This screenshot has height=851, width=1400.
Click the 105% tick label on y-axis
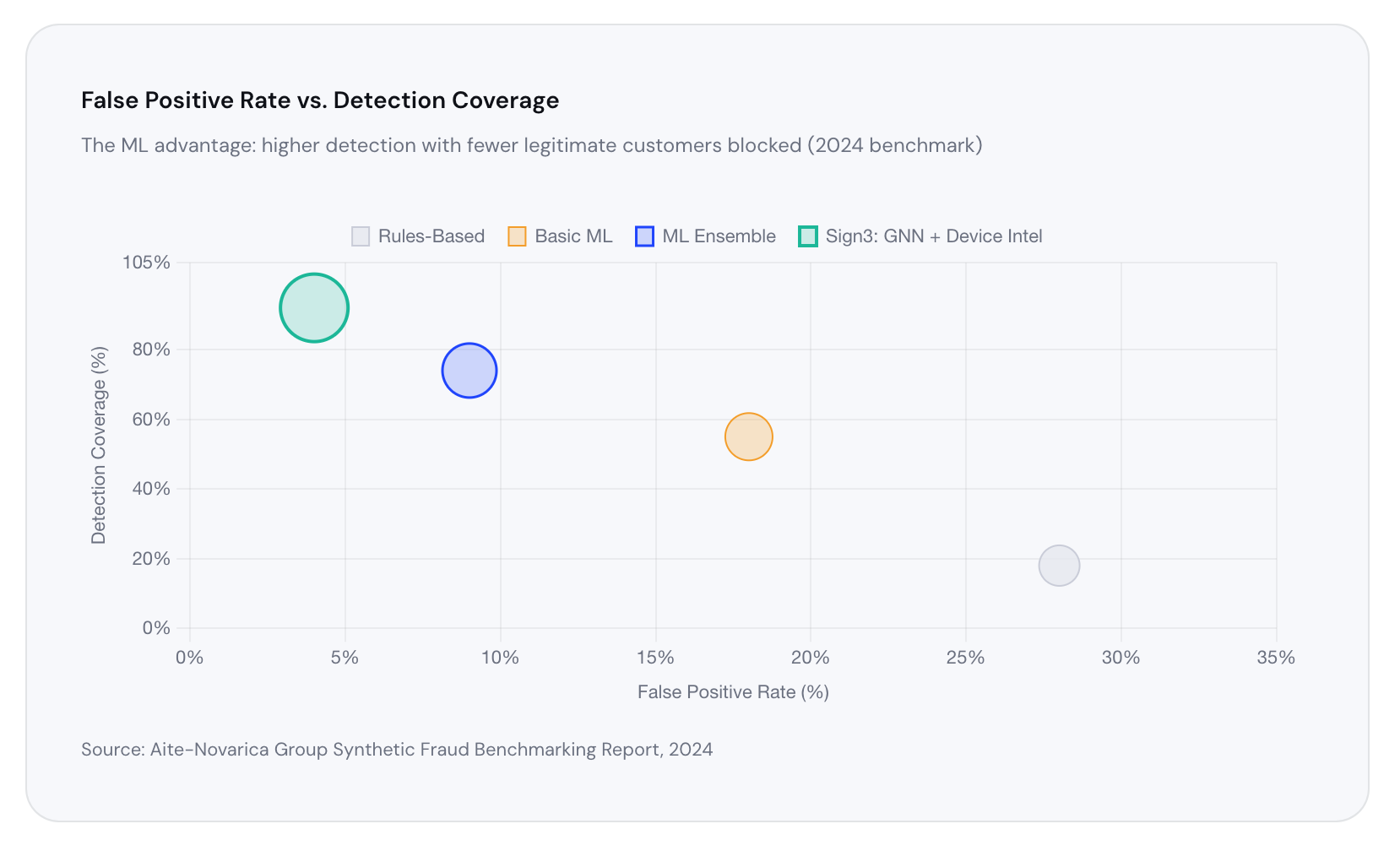coord(146,263)
